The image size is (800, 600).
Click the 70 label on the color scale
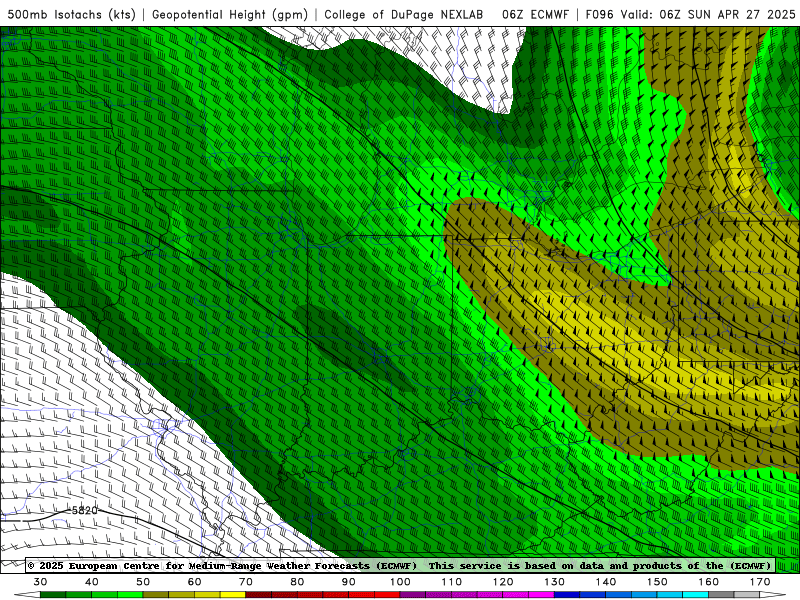246,582
